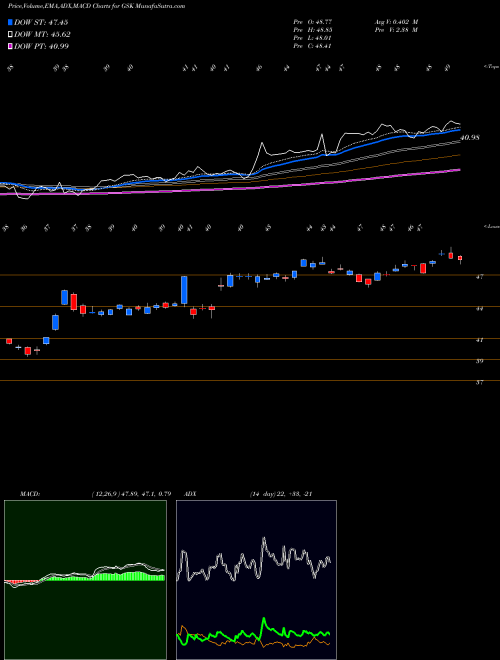Click the 'ADX' panel heading

point(190,494)
